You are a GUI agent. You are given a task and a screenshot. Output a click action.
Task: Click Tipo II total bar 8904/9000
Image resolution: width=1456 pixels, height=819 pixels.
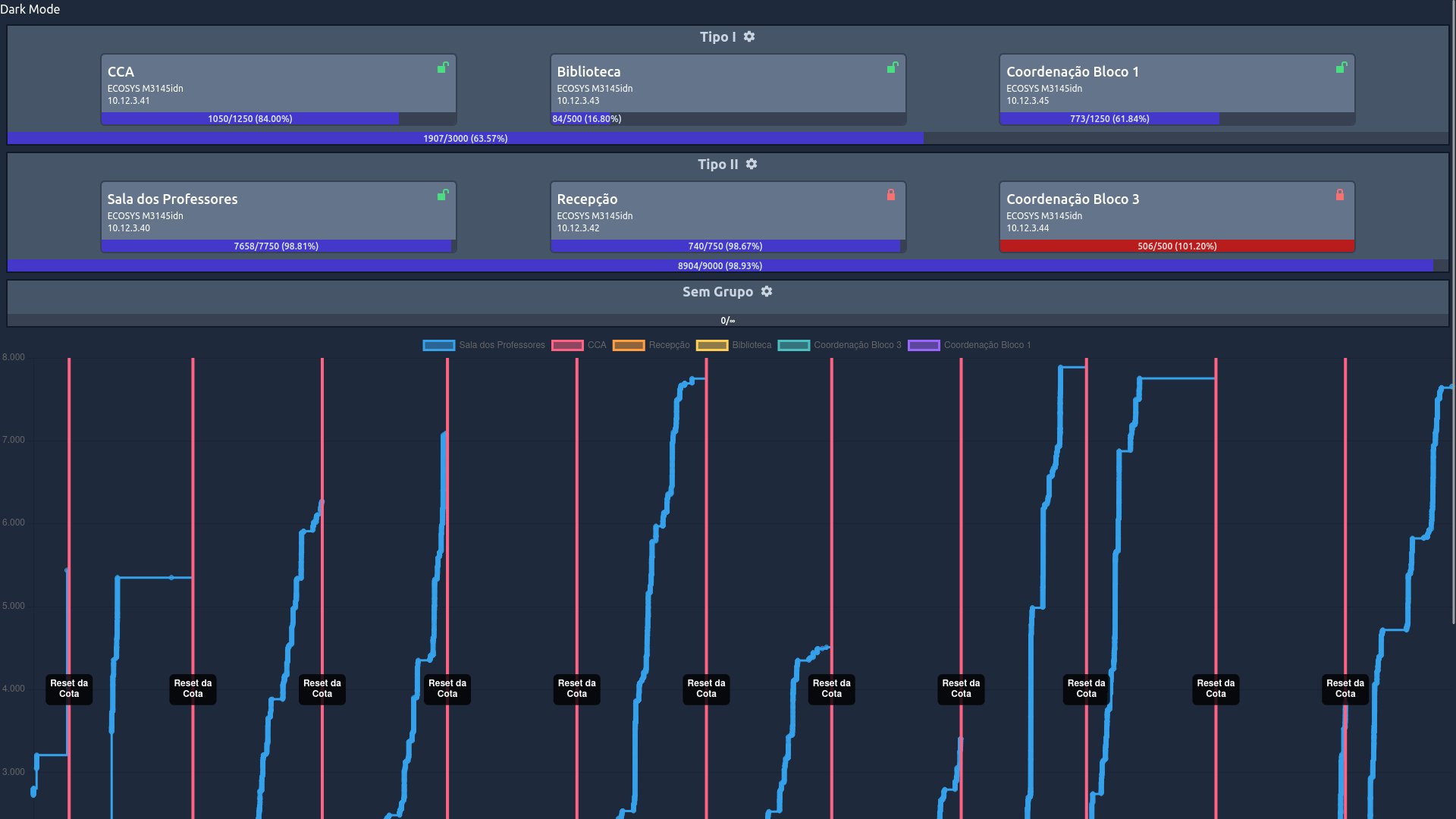click(728, 266)
